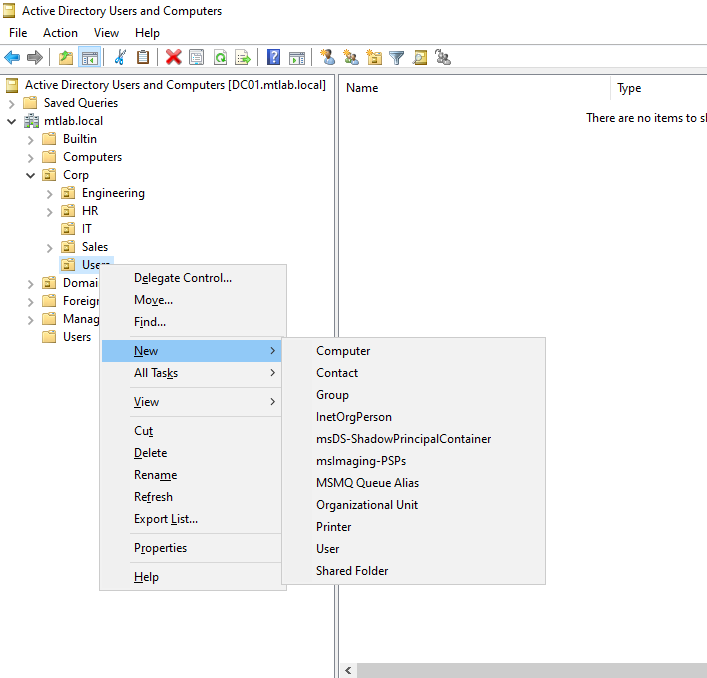Create new User from submenu
The image size is (707, 678).
click(x=413, y=549)
